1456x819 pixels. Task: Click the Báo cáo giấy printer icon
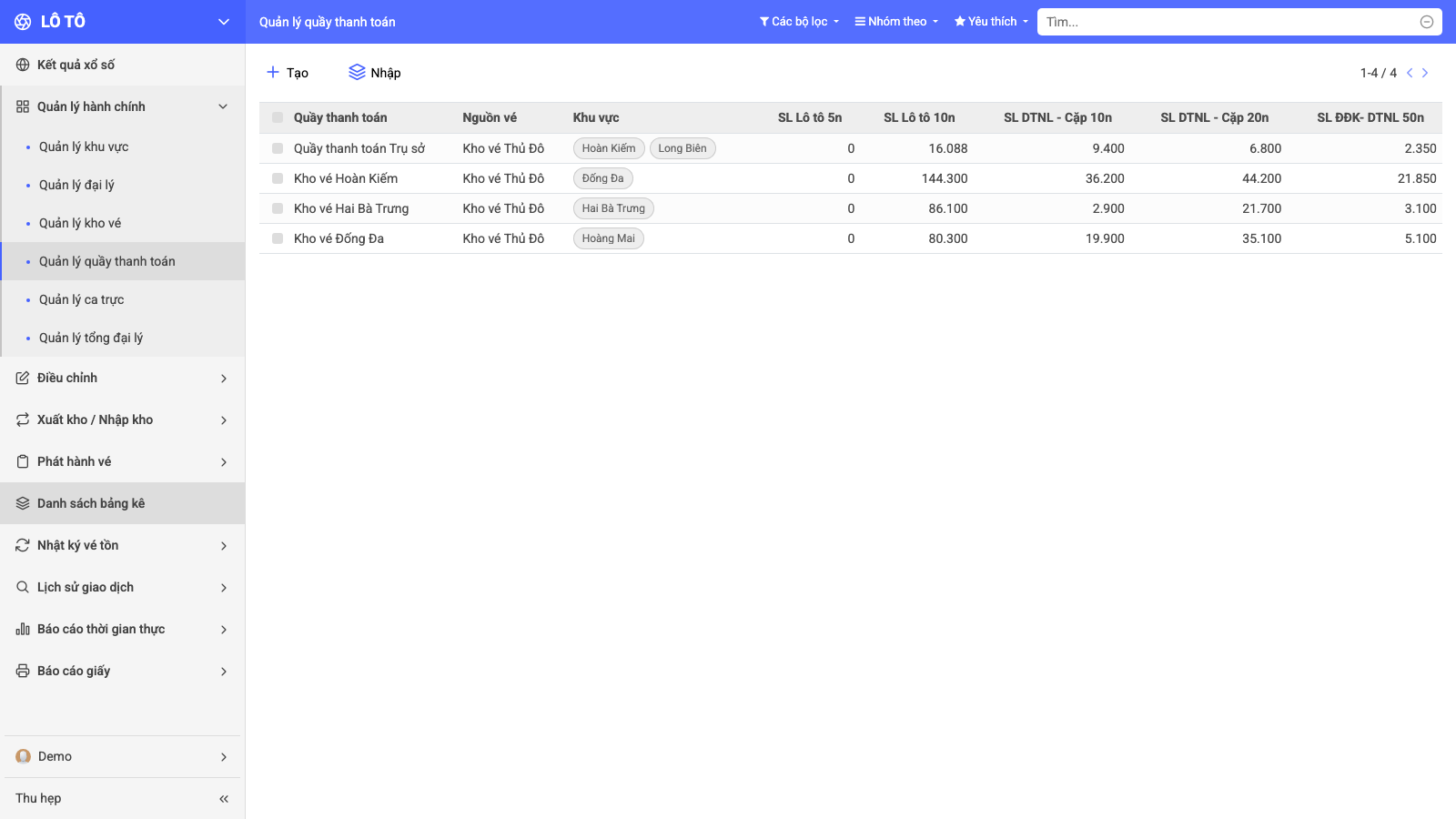pyautogui.click(x=23, y=671)
